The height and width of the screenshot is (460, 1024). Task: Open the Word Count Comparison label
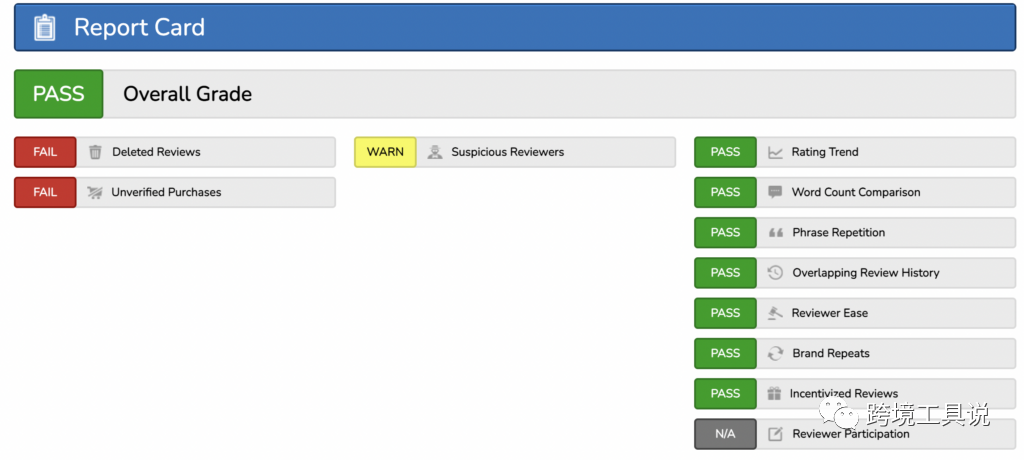tap(855, 192)
